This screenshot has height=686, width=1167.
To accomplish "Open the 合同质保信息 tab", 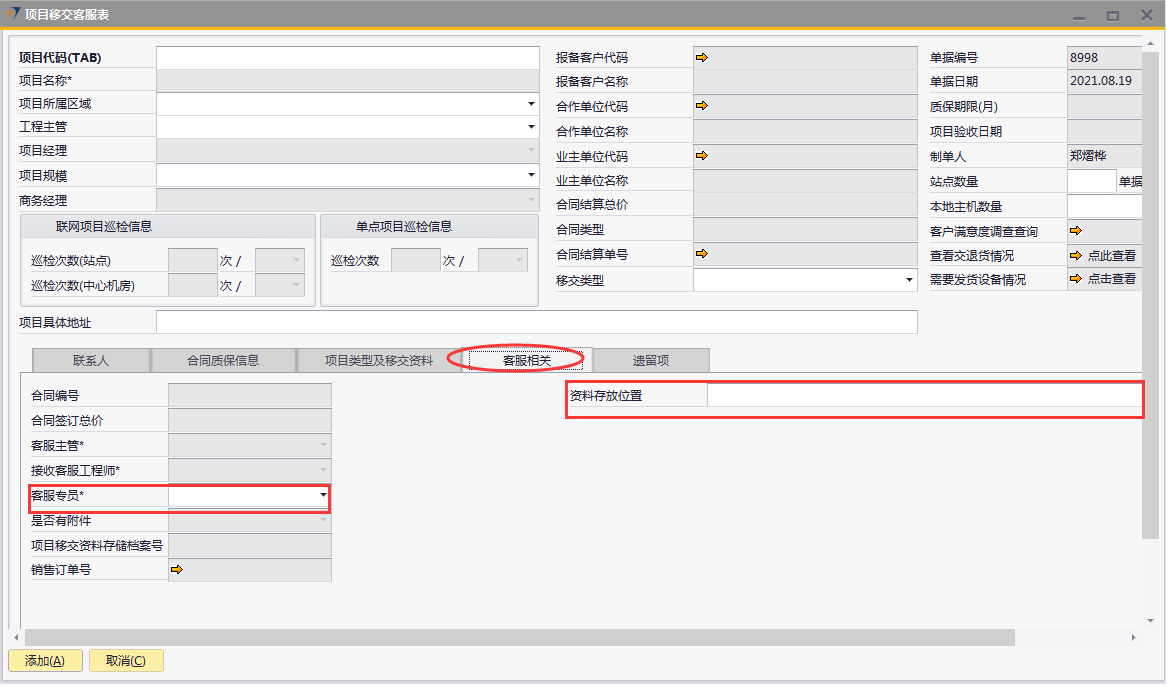I will pos(223,360).
